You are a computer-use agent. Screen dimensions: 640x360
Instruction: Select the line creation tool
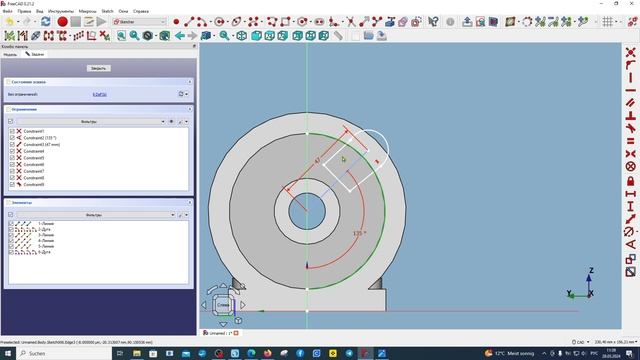click(x=189, y=22)
